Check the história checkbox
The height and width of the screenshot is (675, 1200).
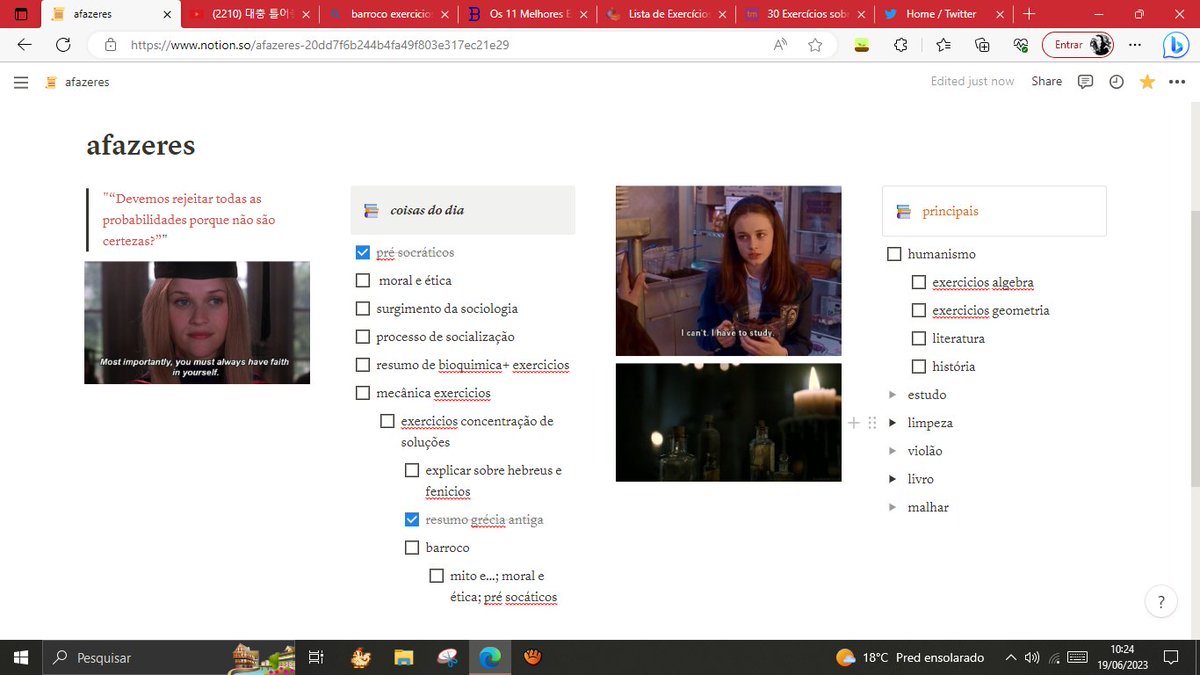[919, 366]
